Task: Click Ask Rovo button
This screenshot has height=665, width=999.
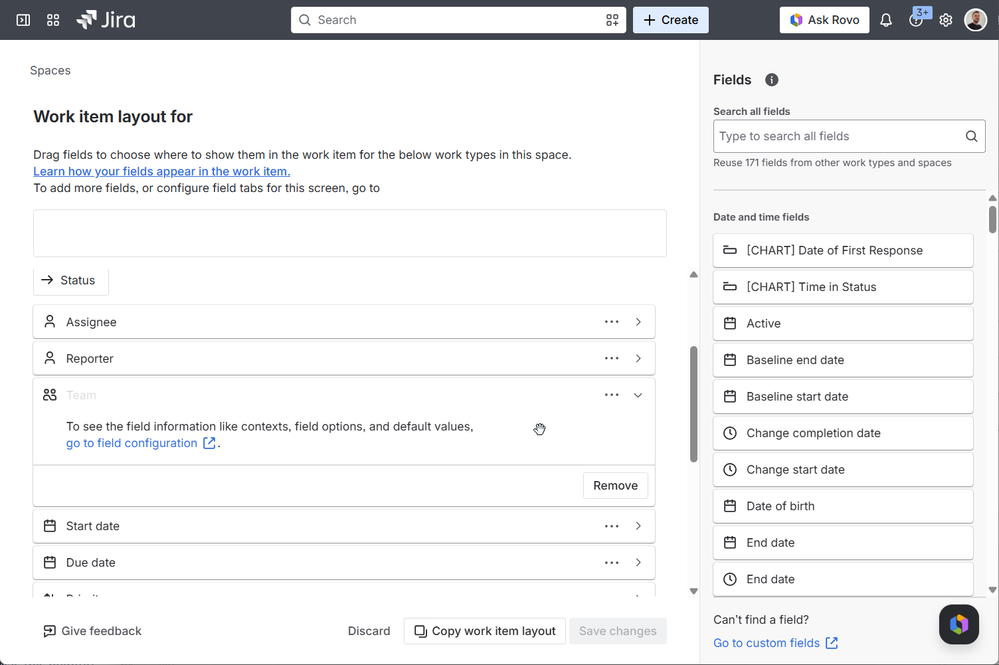Action: tap(824, 20)
